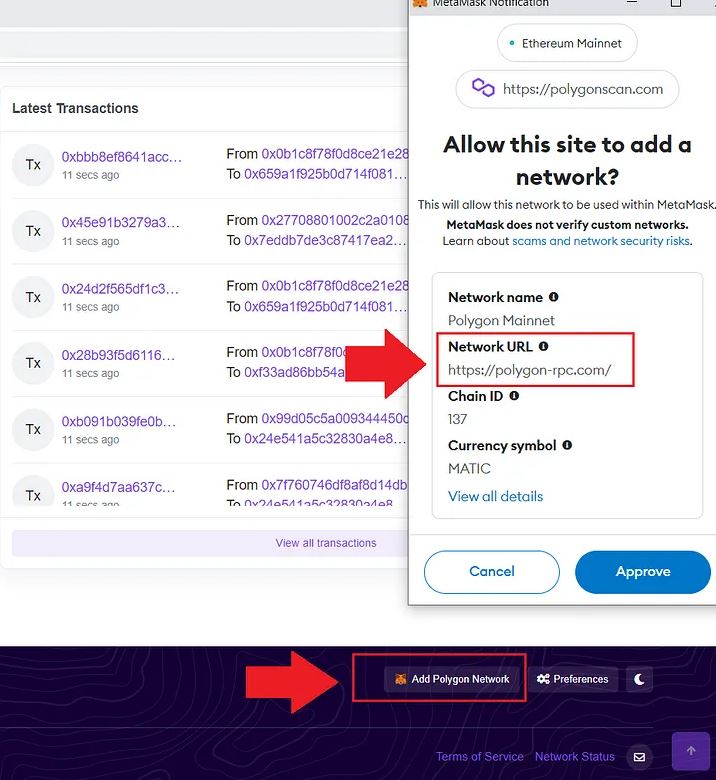Click Add Polygon Network button
This screenshot has width=716, height=780.
pyautogui.click(x=452, y=679)
